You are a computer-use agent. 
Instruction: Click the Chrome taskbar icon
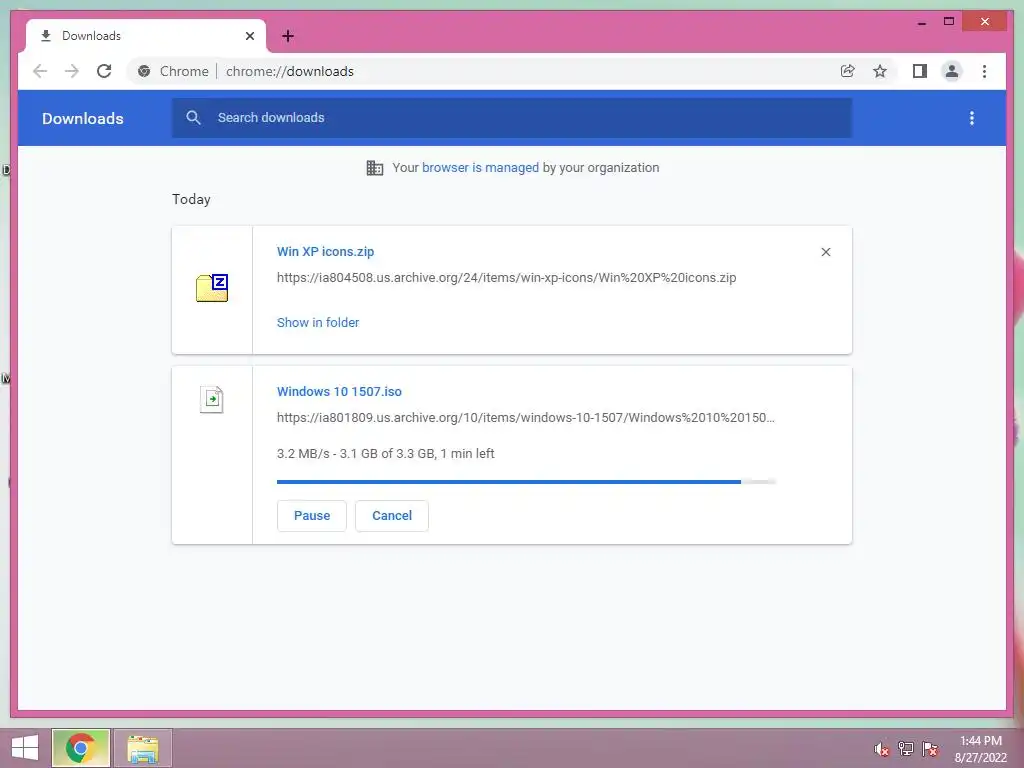pos(81,748)
